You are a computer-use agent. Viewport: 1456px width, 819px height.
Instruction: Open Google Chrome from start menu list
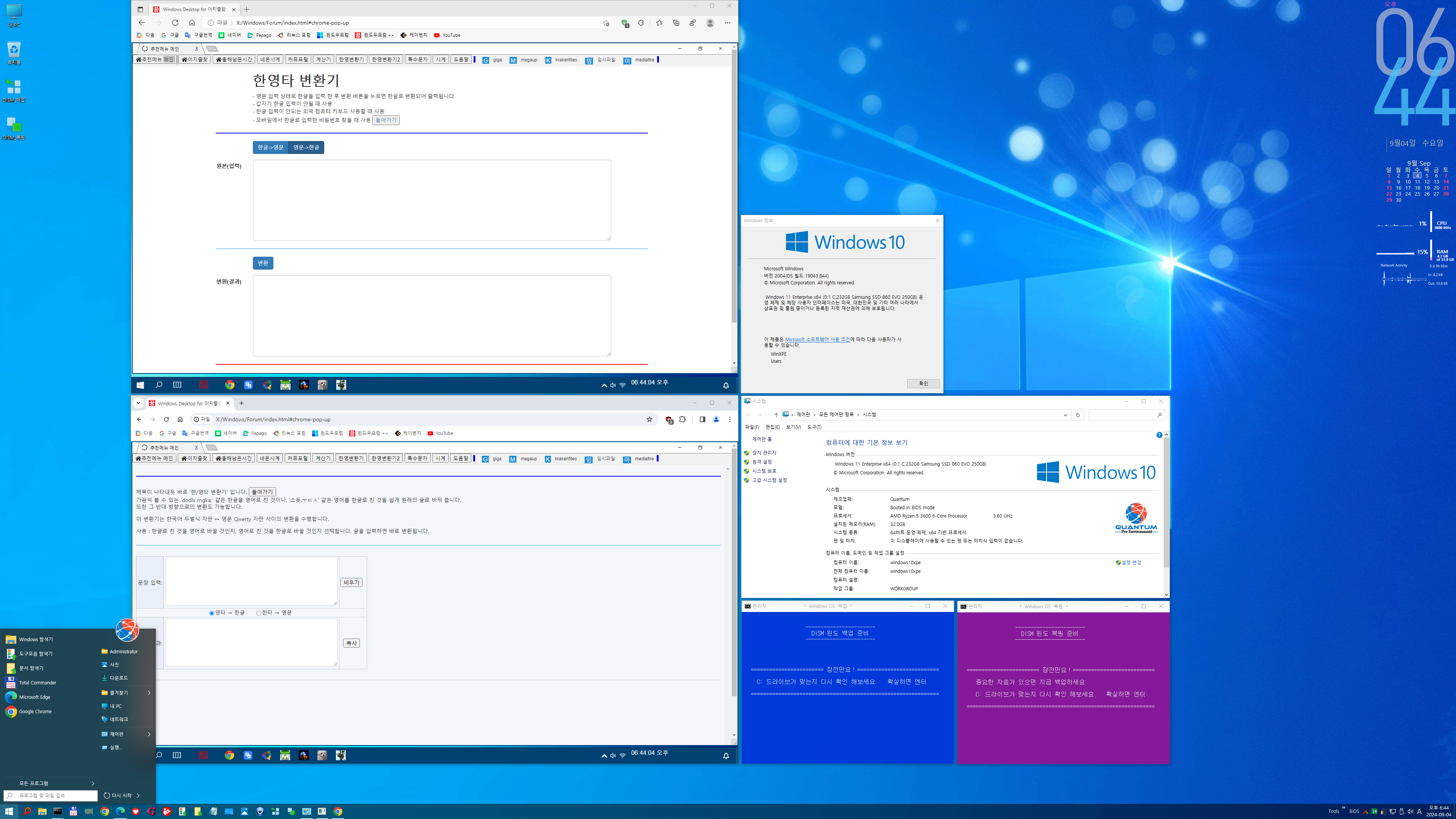click(x=28, y=712)
